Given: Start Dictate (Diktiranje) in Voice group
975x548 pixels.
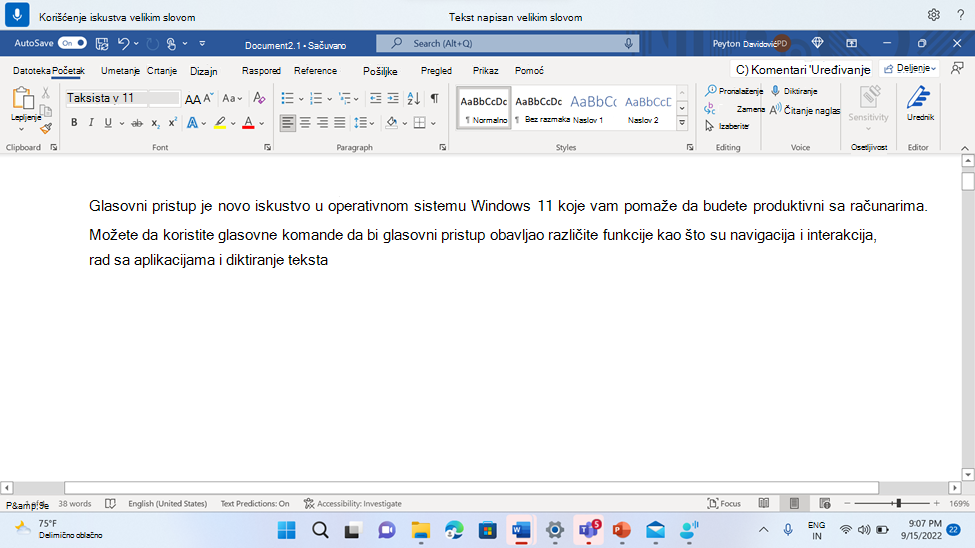Looking at the screenshot, I should click(794, 91).
